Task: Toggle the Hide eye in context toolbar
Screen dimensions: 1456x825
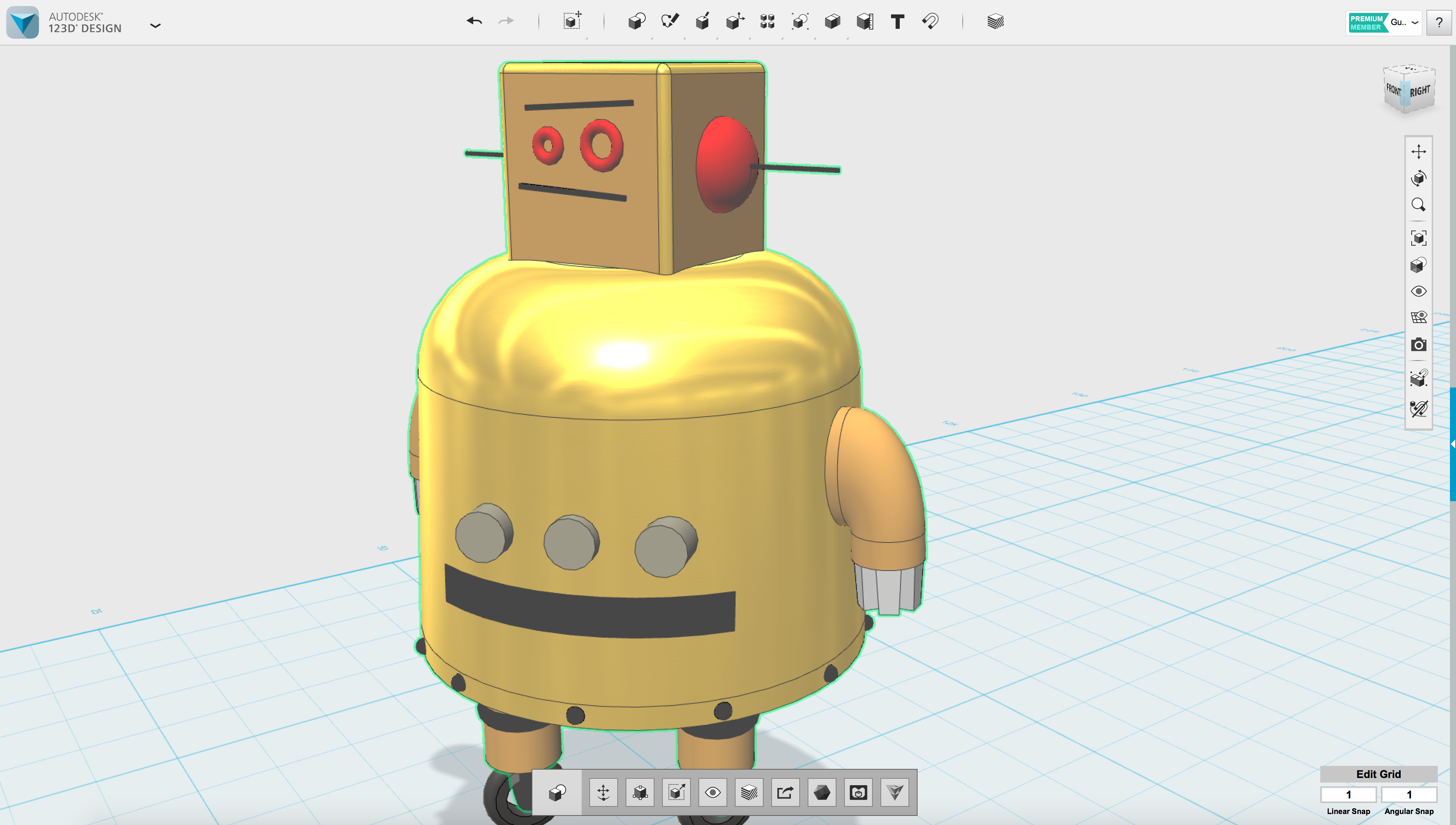Action: pyautogui.click(x=713, y=792)
